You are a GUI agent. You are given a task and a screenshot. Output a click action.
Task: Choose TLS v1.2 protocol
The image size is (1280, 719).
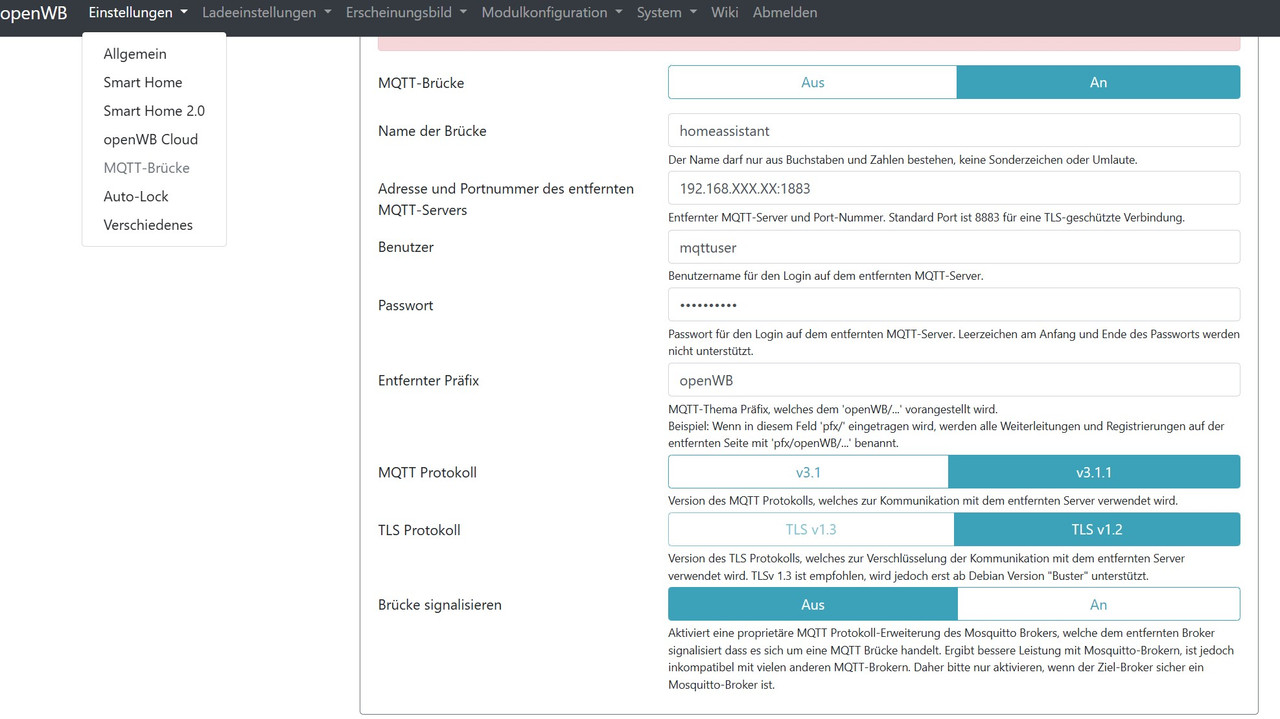pos(1097,530)
